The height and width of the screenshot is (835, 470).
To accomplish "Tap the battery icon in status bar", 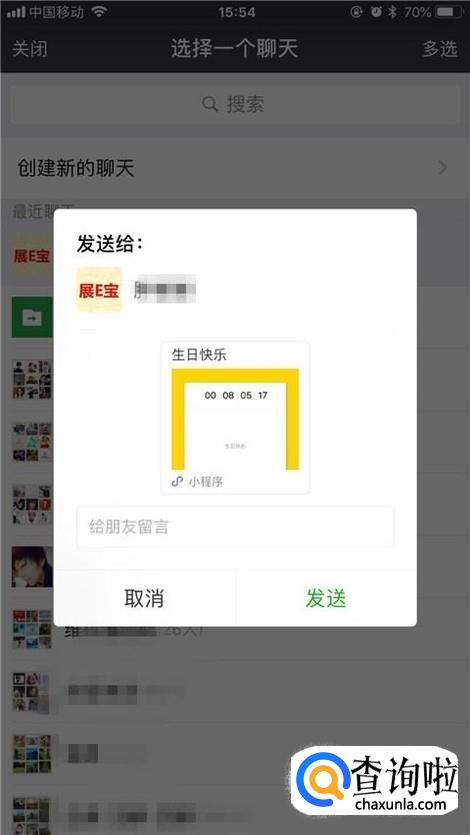I will [x=448, y=12].
